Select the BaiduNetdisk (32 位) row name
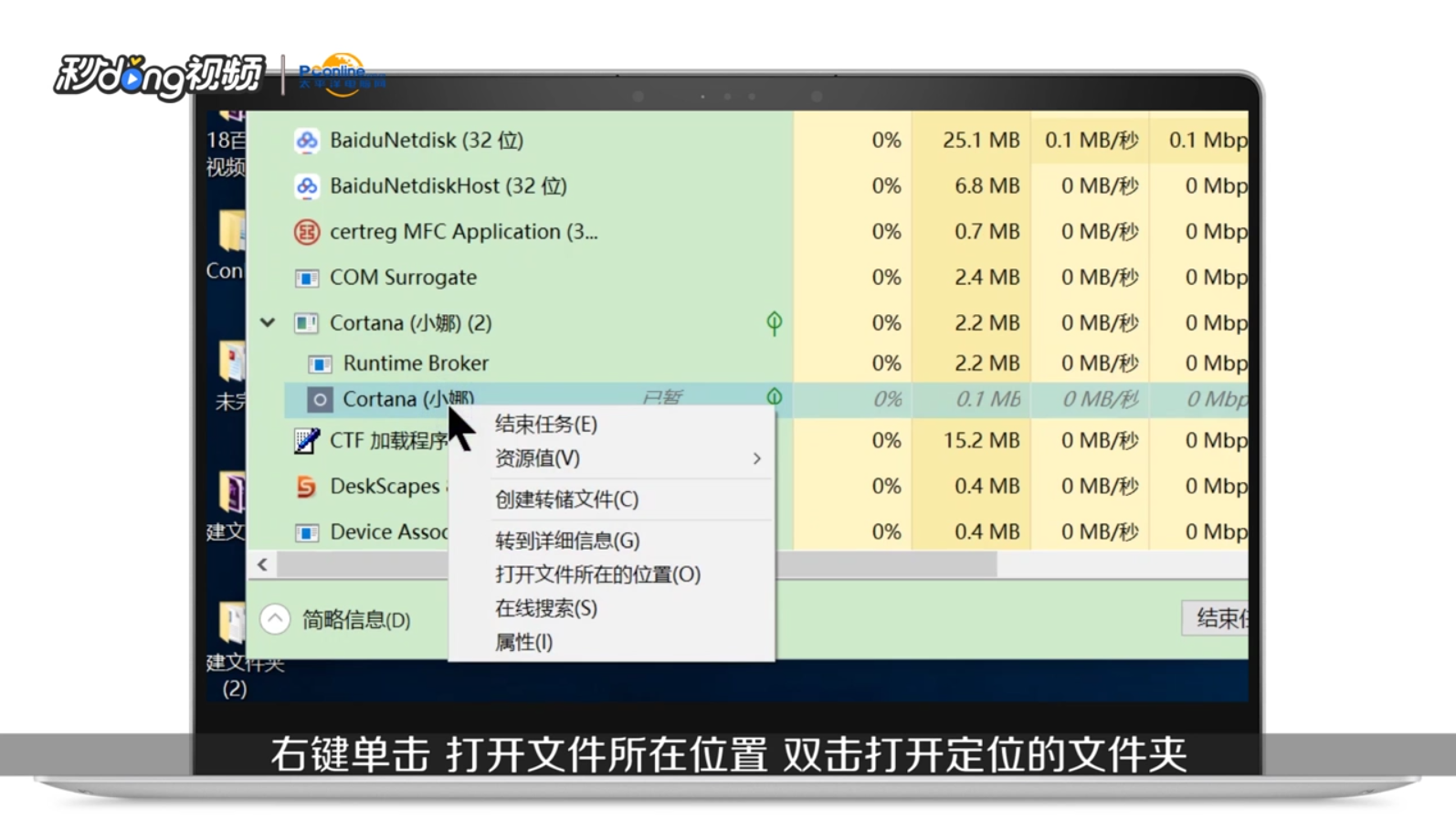The height and width of the screenshot is (820, 1456). [x=427, y=141]
